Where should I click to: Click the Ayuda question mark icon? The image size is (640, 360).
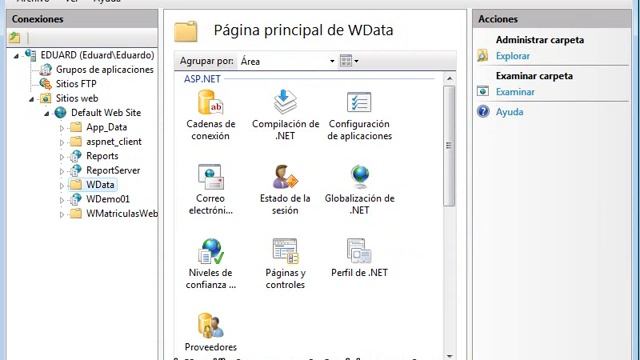click(x=483, y=111)
